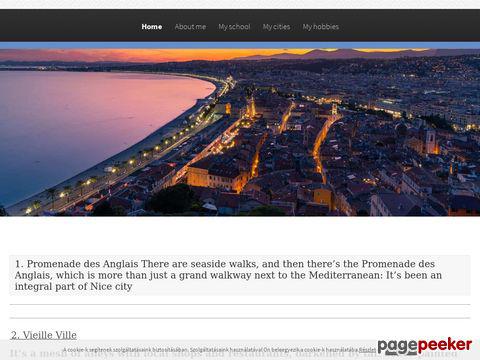The width and height of the screenshot is (480, 360).
Task: Click the sea area of the banner photo
Action: pos(83,123)
